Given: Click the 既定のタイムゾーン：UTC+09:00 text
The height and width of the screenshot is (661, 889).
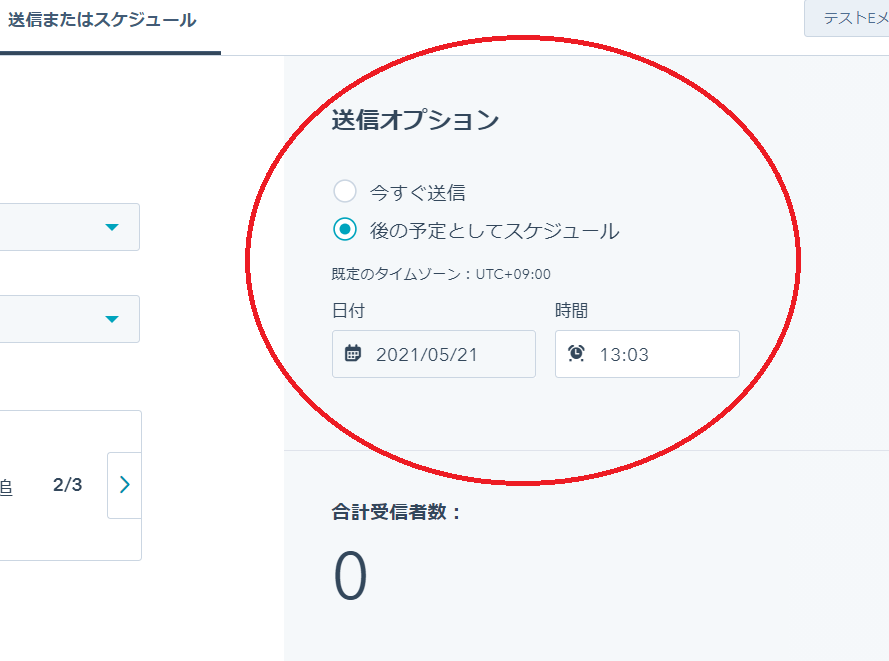Looking at the screenshot, I should click(x=441, y=274).
